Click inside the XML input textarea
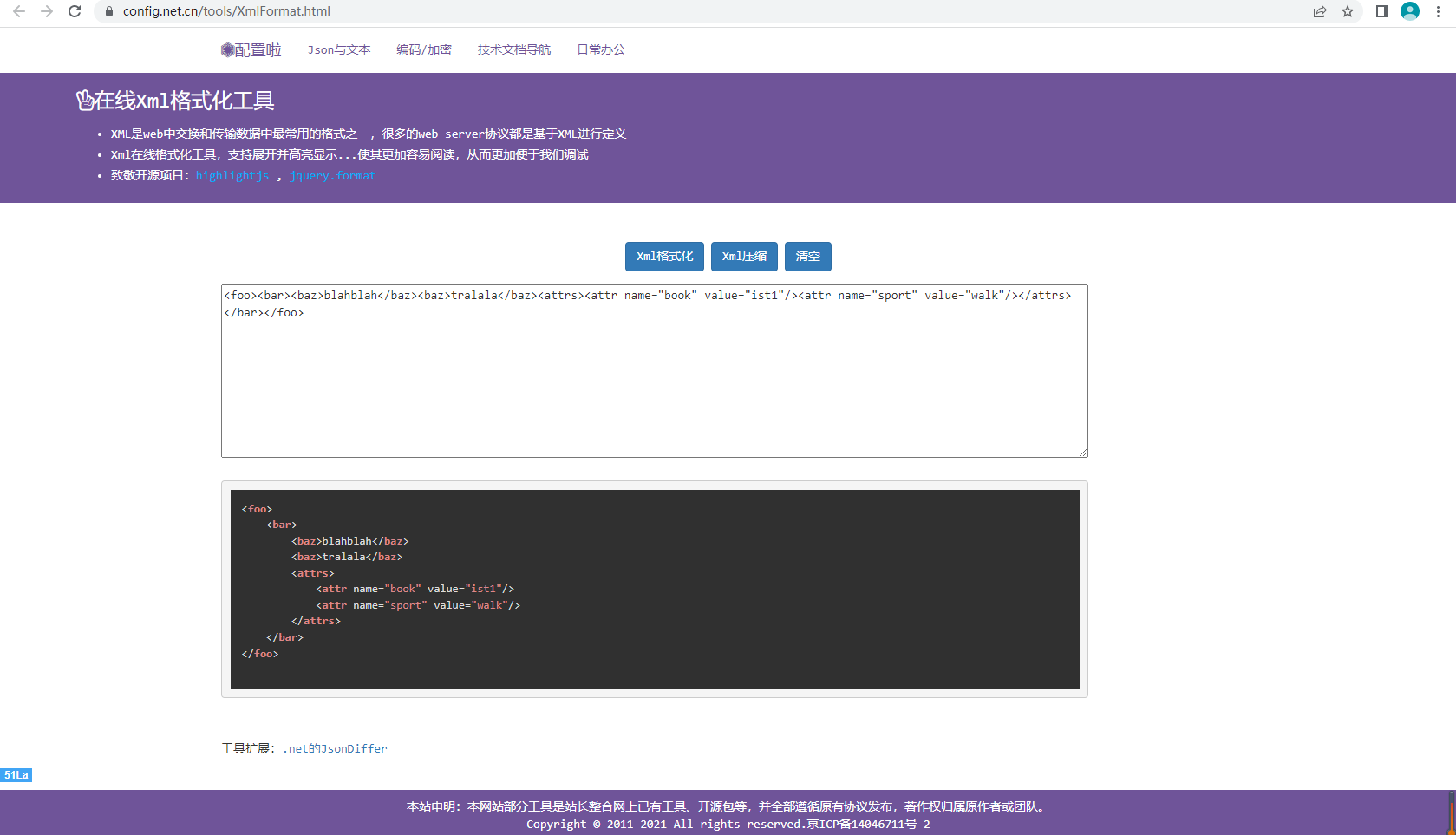 (655, 371)
